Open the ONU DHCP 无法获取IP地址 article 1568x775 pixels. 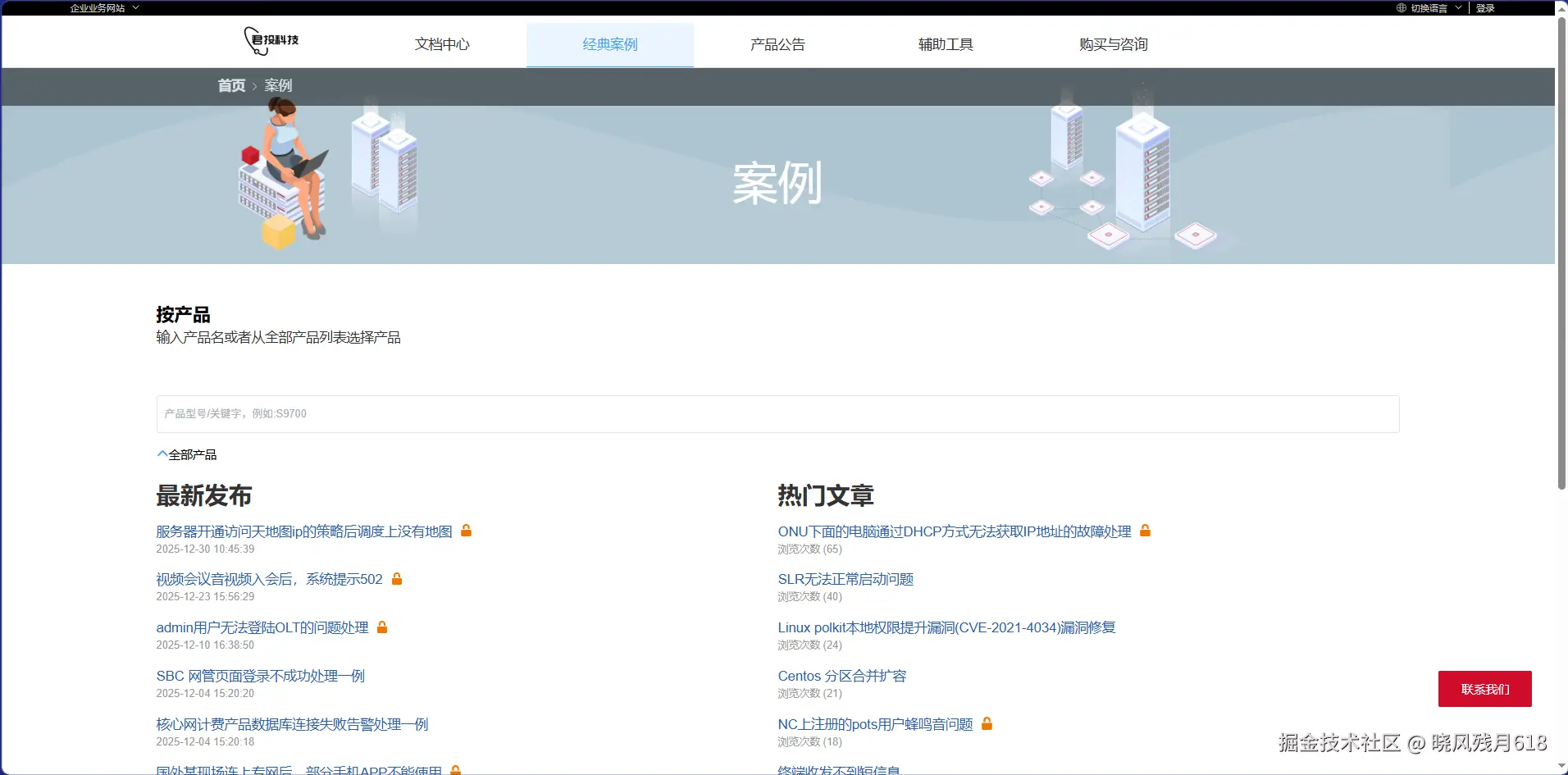[x=955, y=531]
